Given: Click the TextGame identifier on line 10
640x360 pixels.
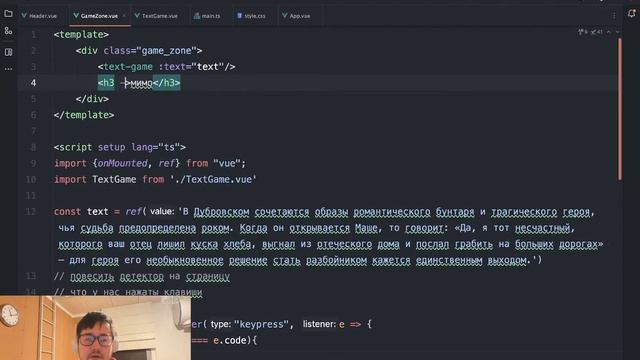Looking at the screenshot, I should (x=114, y=180).
